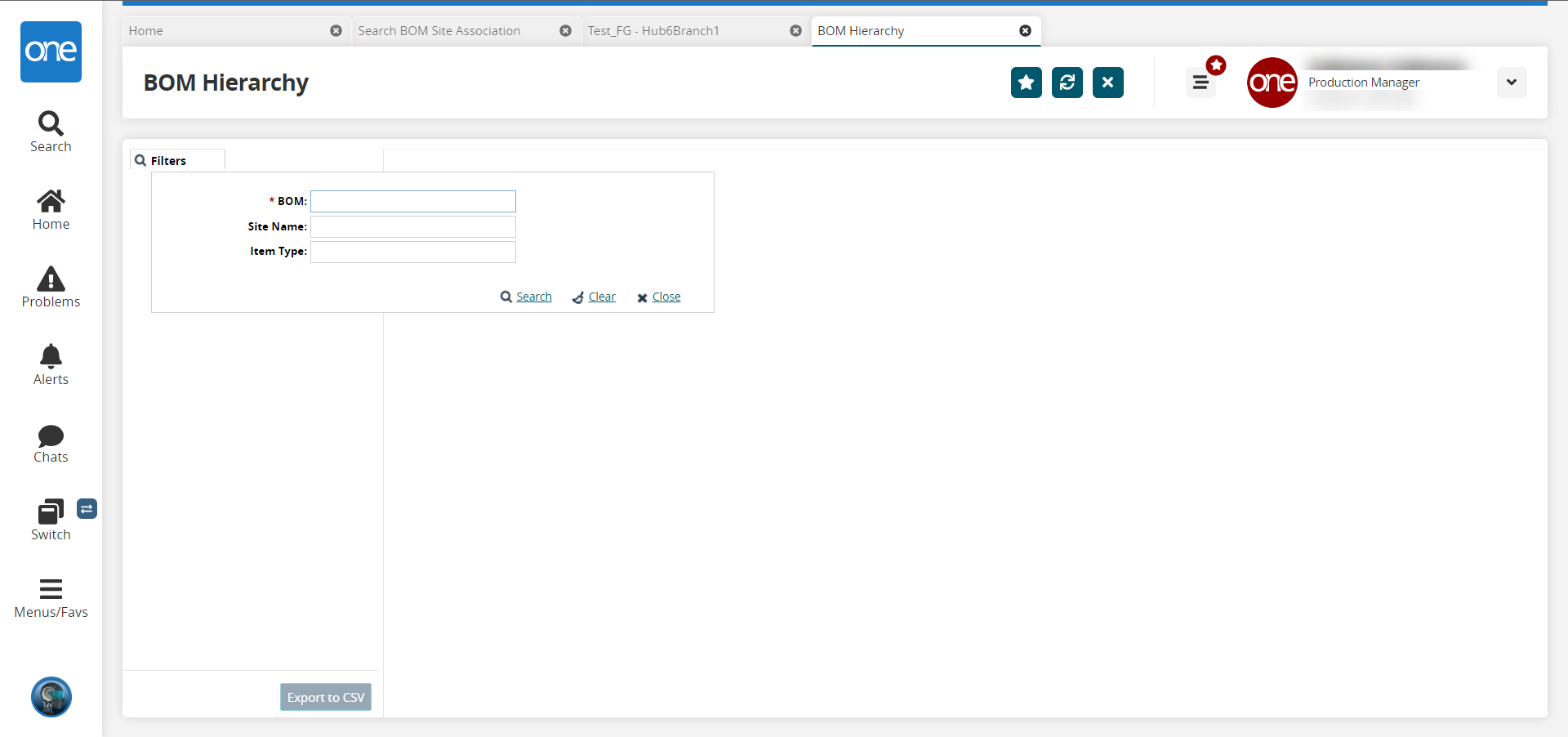Clear the filter fields
This screenshot has height=737, width=1568.
tap(595, 297)
